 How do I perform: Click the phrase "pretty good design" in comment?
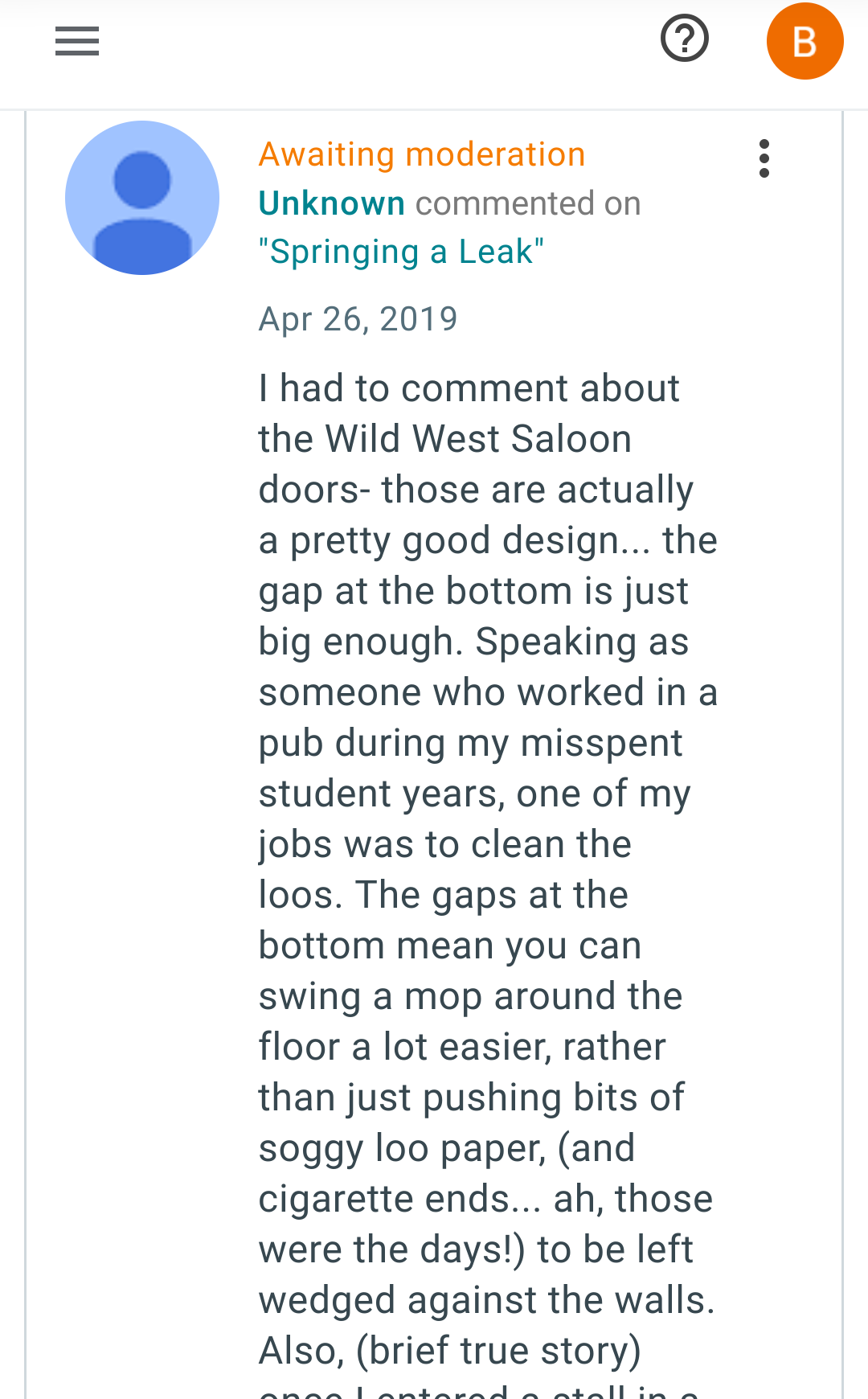coord(458,541)
